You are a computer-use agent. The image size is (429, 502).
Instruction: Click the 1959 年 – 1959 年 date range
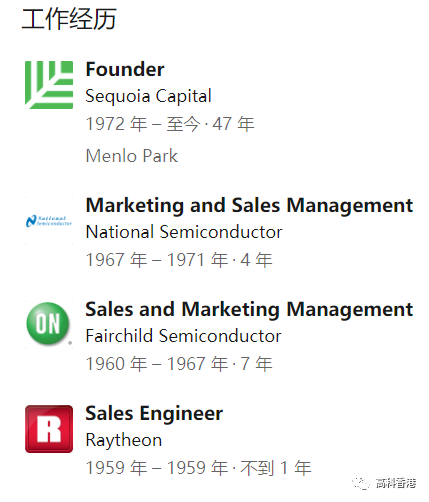[157, 468]
